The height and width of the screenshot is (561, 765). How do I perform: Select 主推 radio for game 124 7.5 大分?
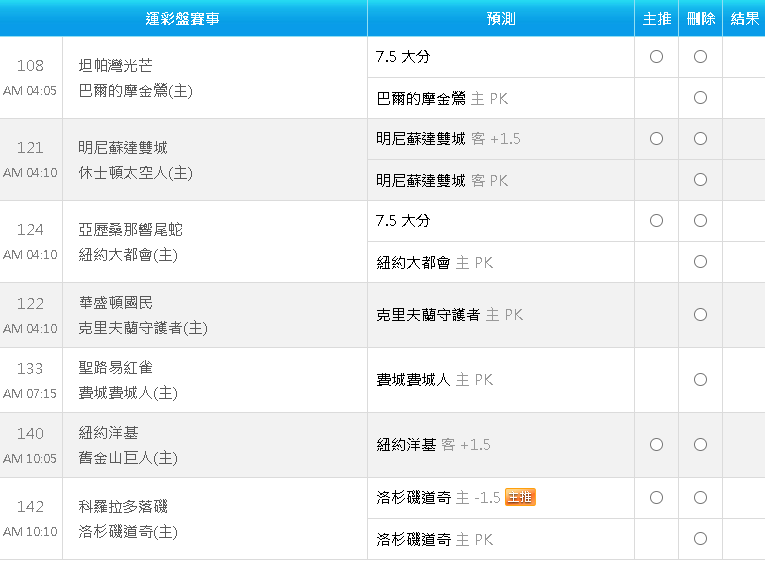click(x=656, y=220)
